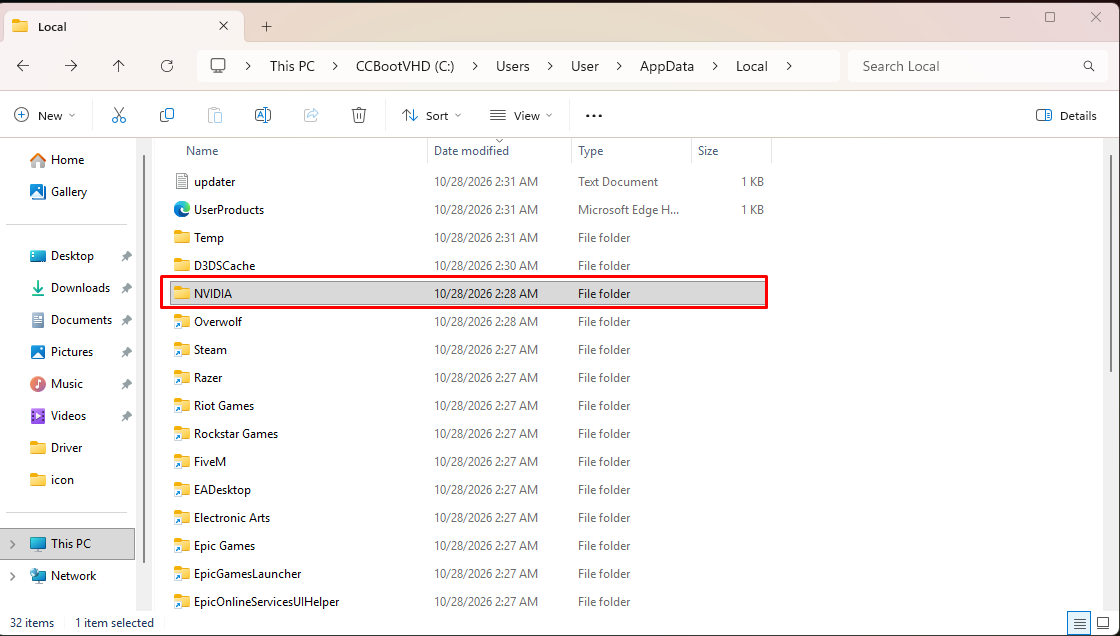
Task: Sort by the Date modified column header
Action: [500, 151]
